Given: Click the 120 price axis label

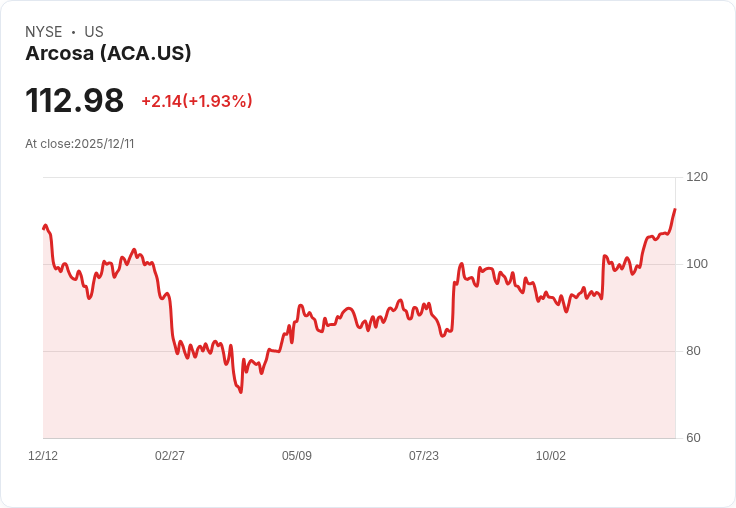Looking at the screenshot, I should [697, 177].
